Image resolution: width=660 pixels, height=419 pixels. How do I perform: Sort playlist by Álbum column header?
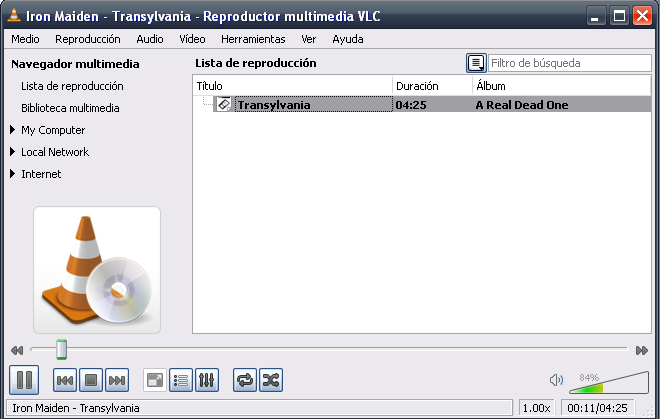(562, 86)
